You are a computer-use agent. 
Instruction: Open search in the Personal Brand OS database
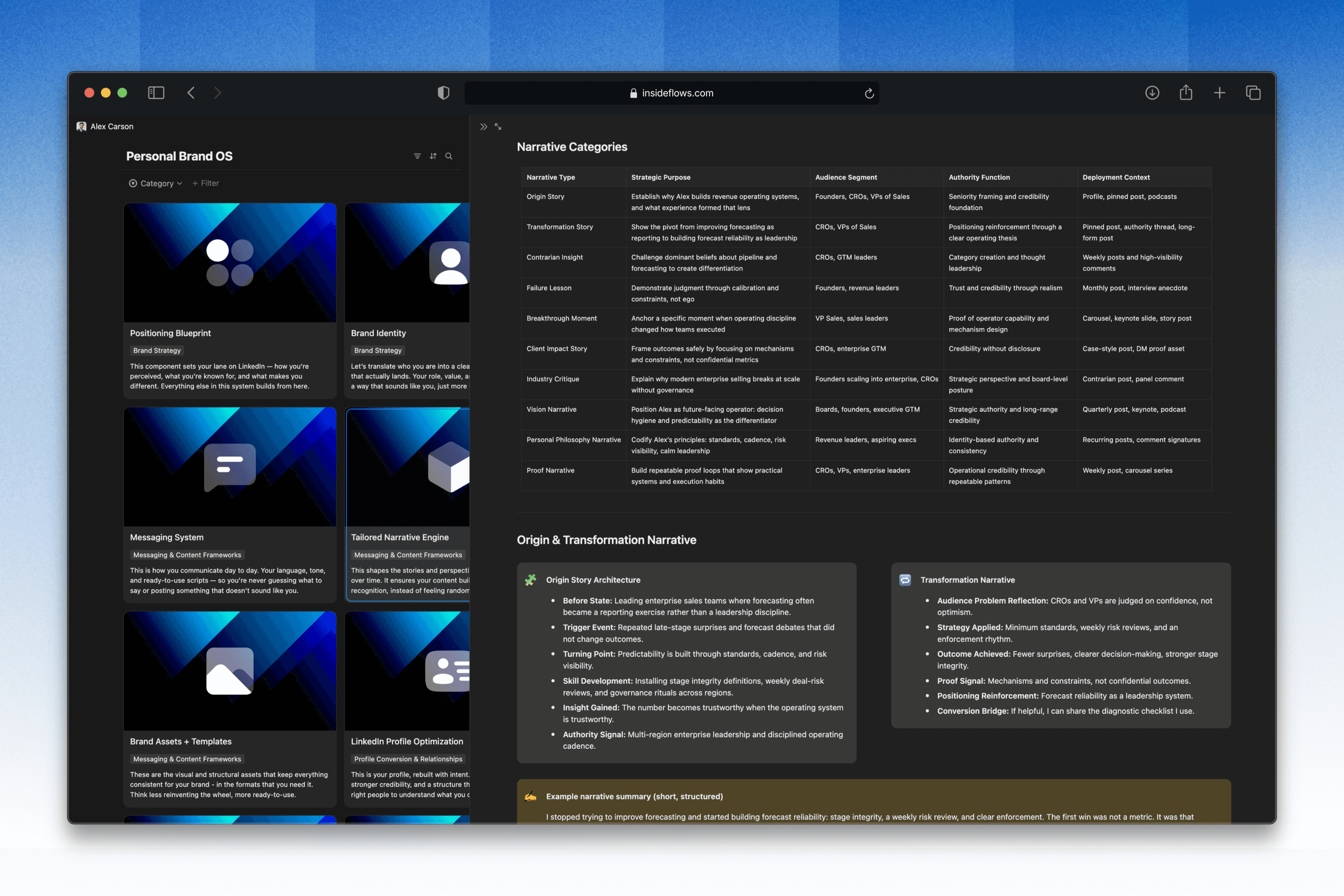tap(449, 156)
